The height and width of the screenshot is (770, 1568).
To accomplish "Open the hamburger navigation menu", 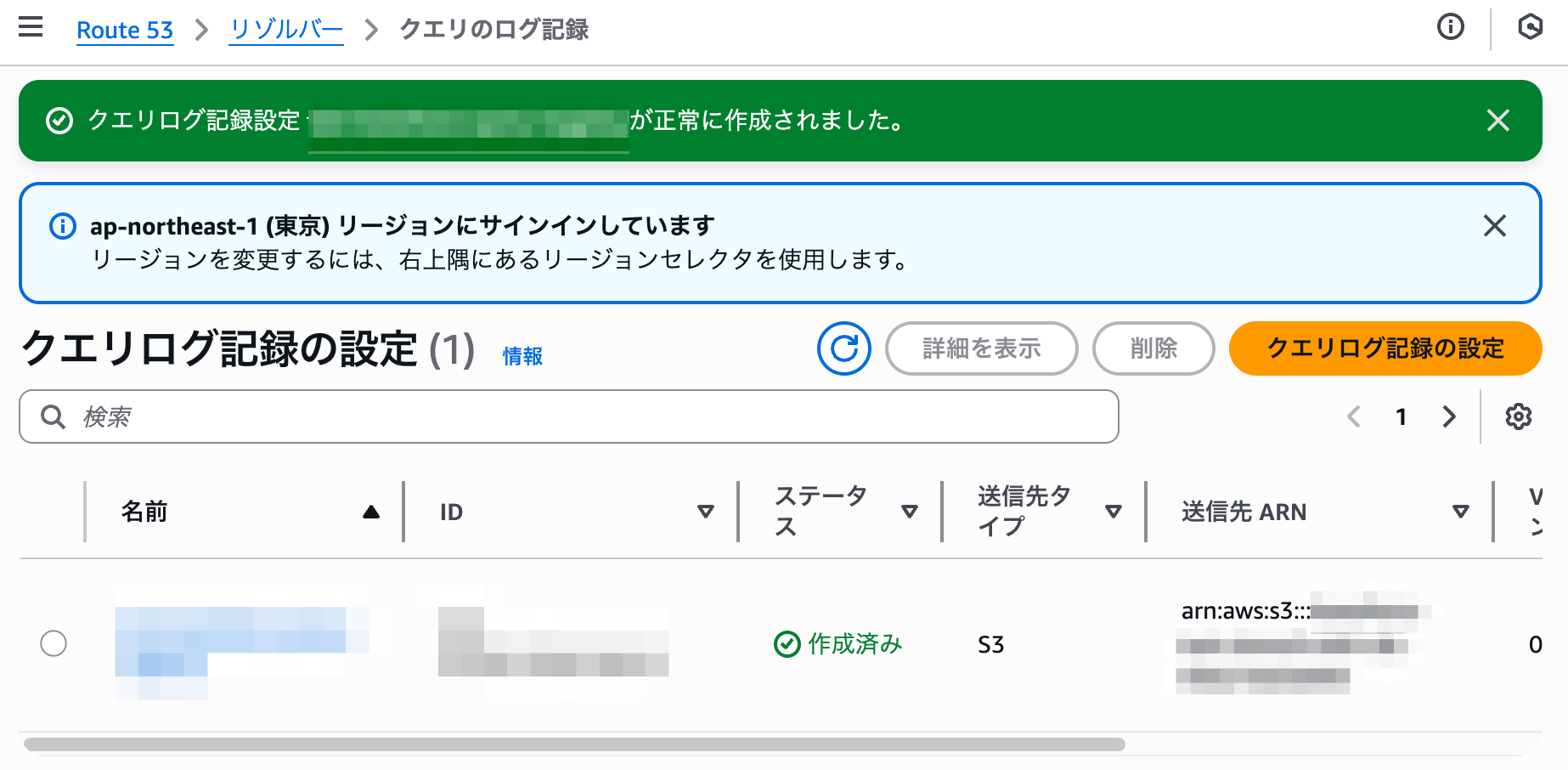I will click(x=31, y=28).
